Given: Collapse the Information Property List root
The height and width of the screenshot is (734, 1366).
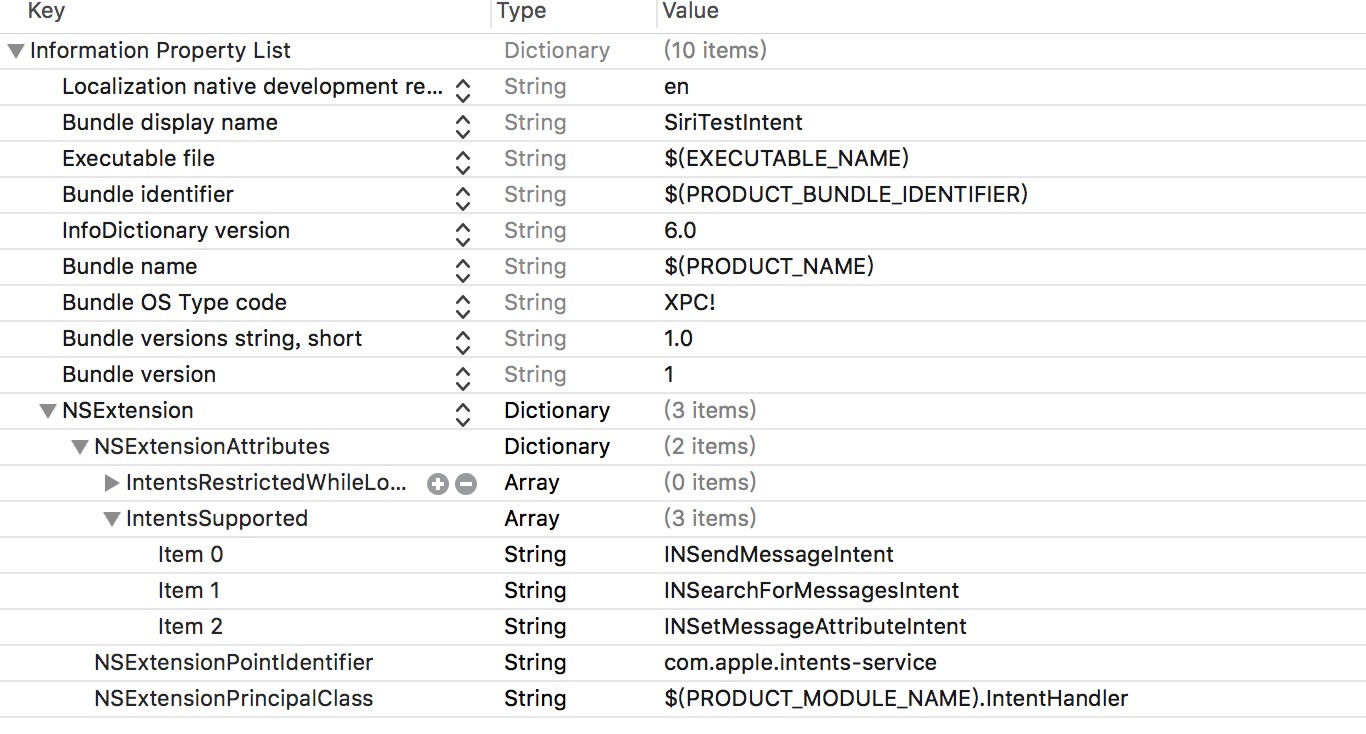Looking at the screenshot, I should point(16,51).
